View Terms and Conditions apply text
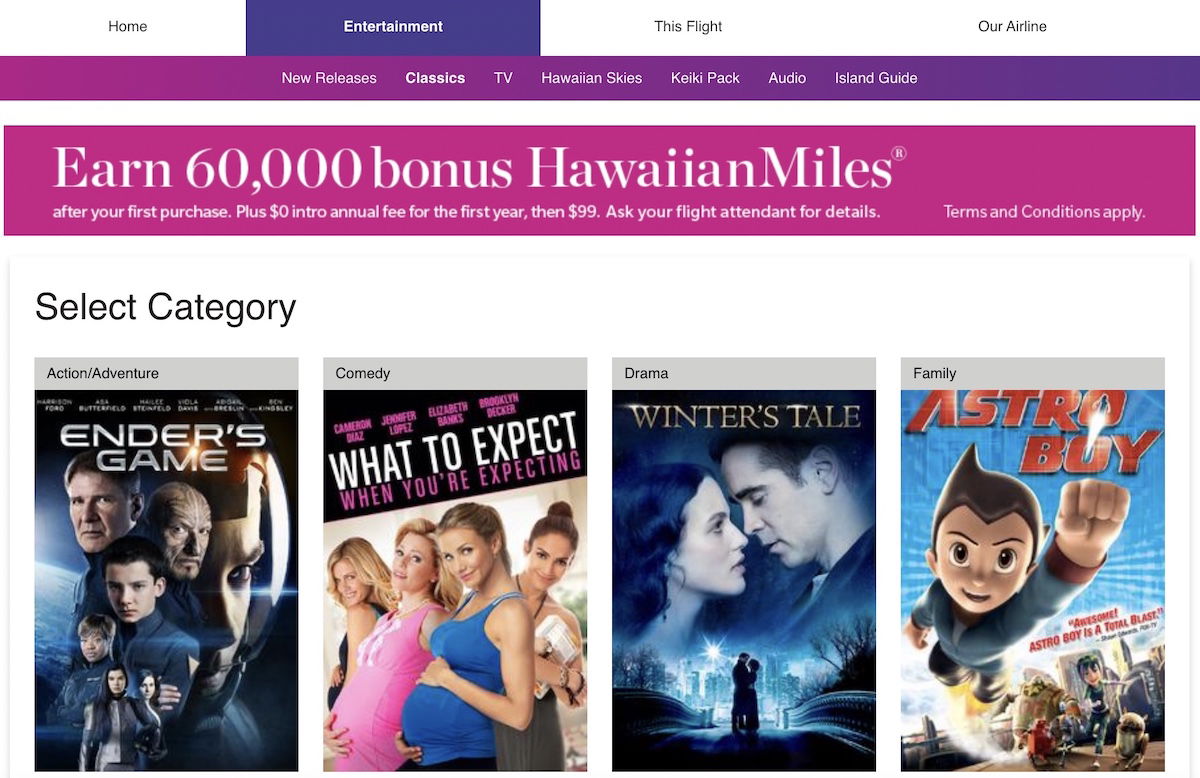This screenshot has height=778, width=1200. click(1044, 212)
